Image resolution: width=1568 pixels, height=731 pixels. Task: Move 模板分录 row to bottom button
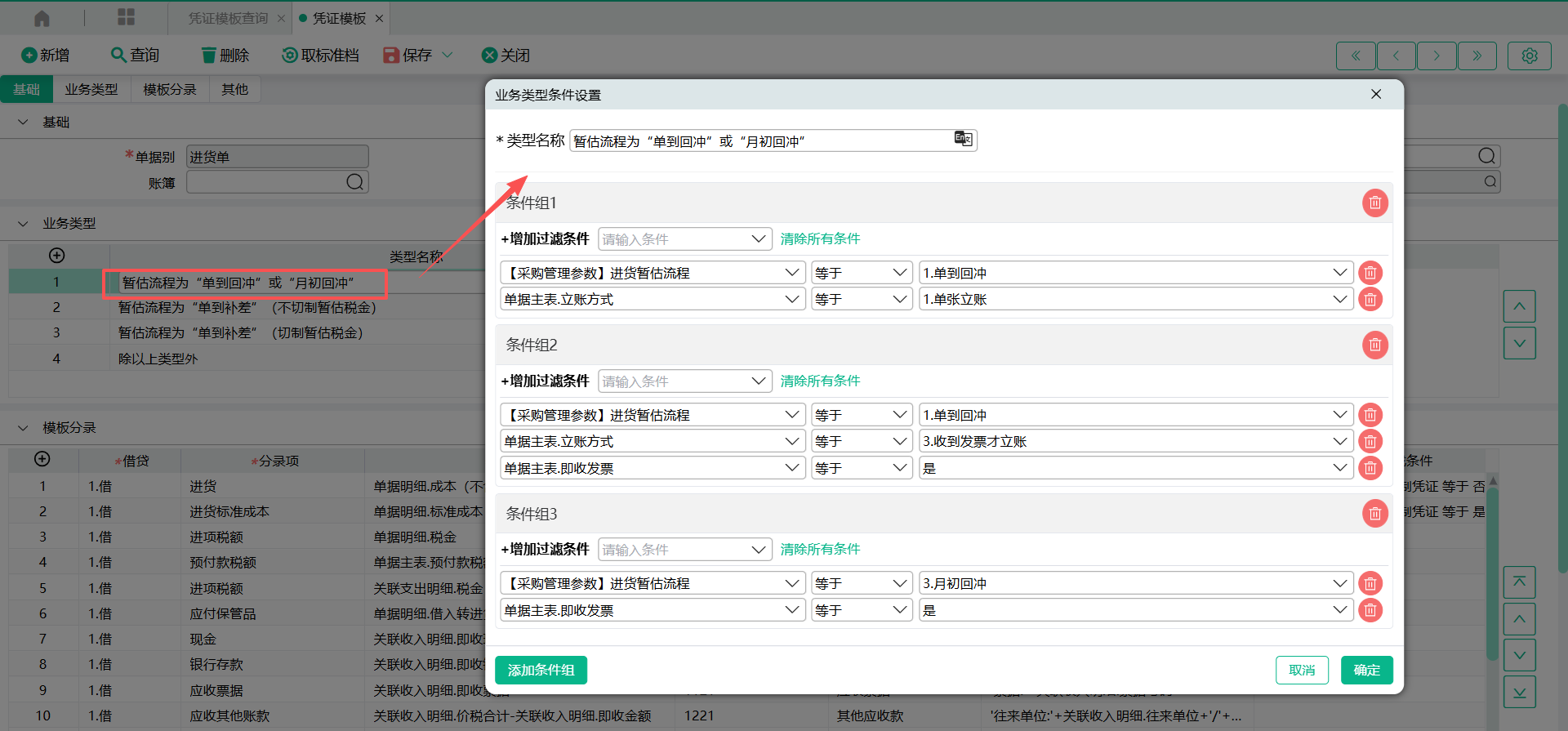click(1519, 692)
